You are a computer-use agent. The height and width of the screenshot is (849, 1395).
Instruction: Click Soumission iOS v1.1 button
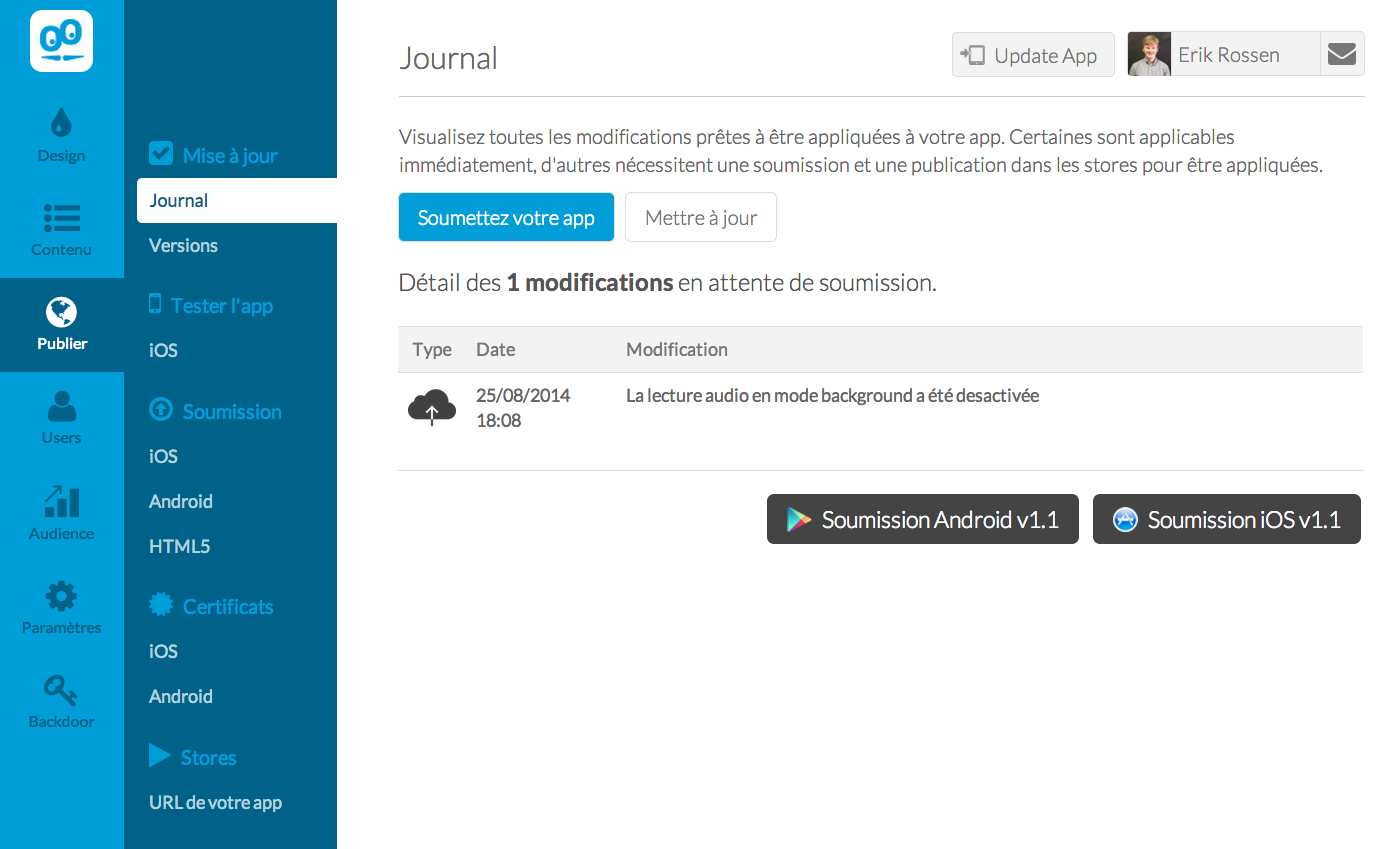[x=1226, y=520]
